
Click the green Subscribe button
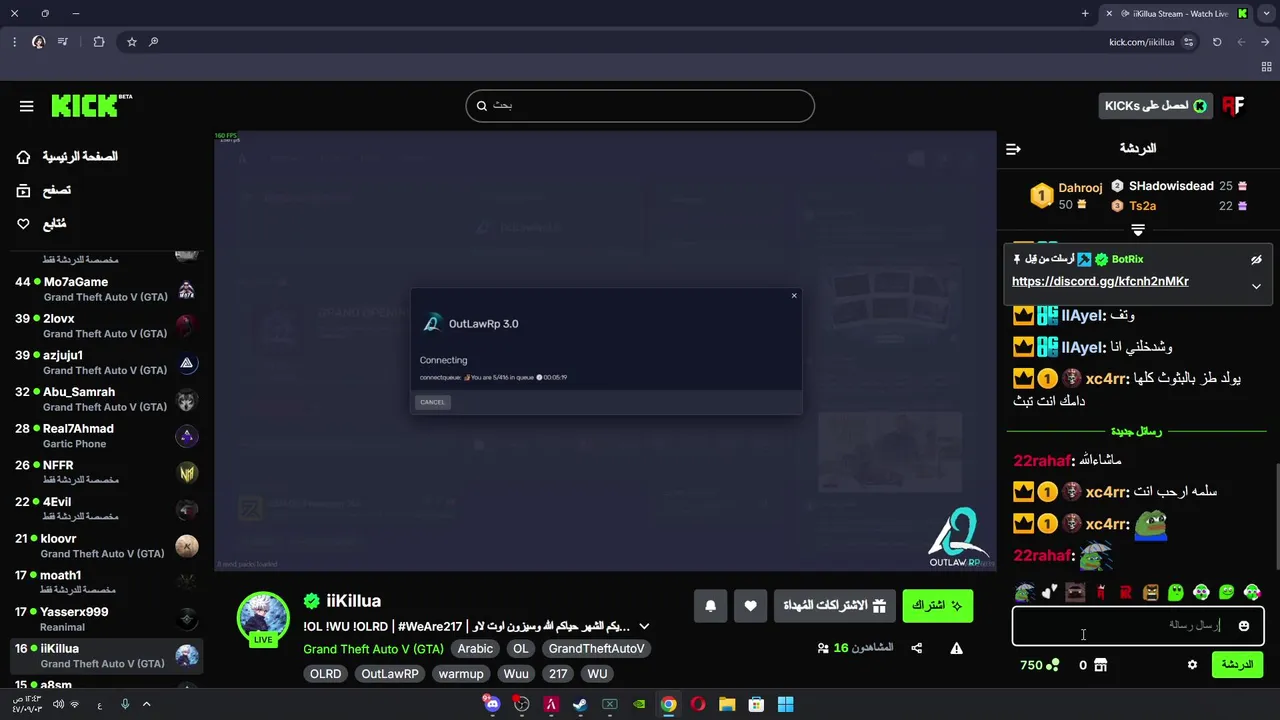click(937, 606)
